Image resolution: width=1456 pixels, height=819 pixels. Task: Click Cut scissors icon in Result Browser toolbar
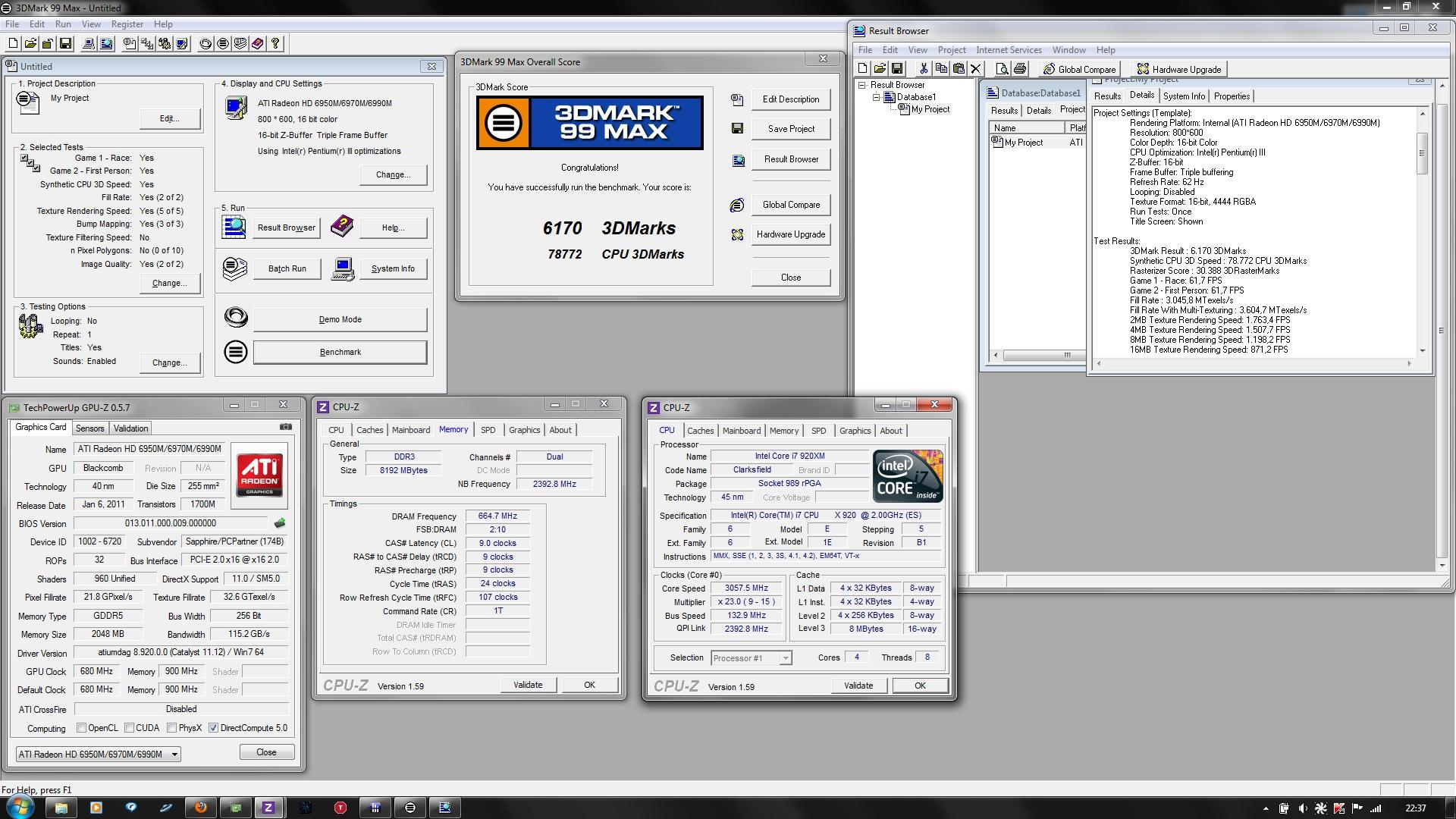click(x=923, y=68)
